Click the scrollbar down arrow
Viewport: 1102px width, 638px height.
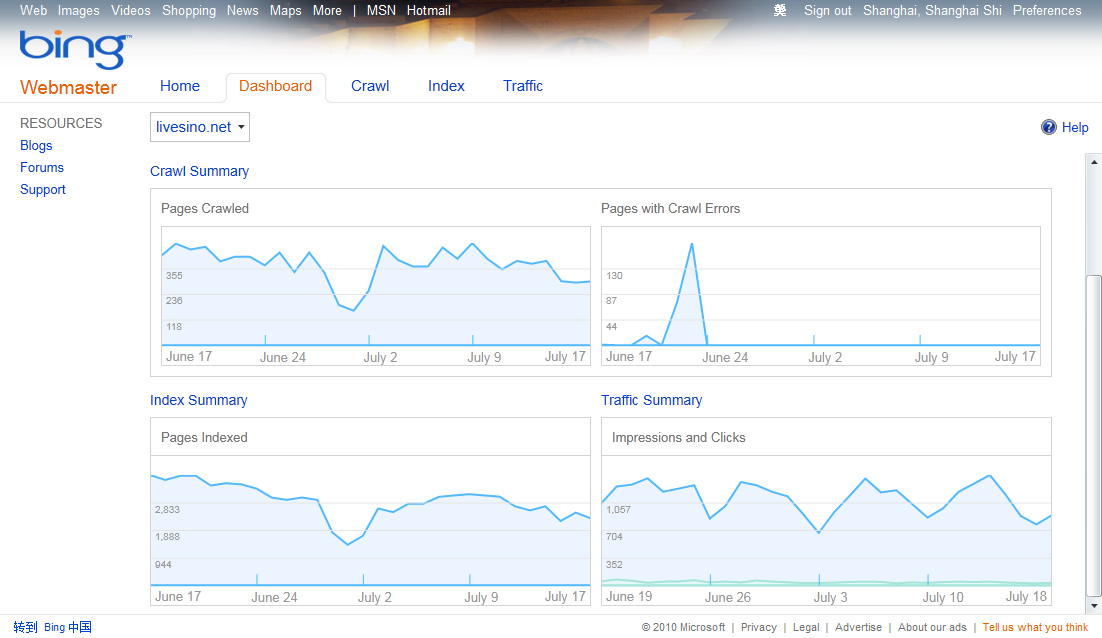pos(1094,606)
